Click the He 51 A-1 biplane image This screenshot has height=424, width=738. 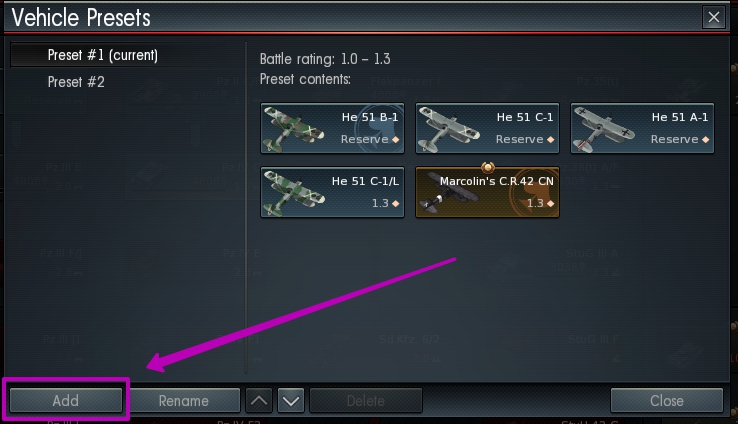pos(603,129)
